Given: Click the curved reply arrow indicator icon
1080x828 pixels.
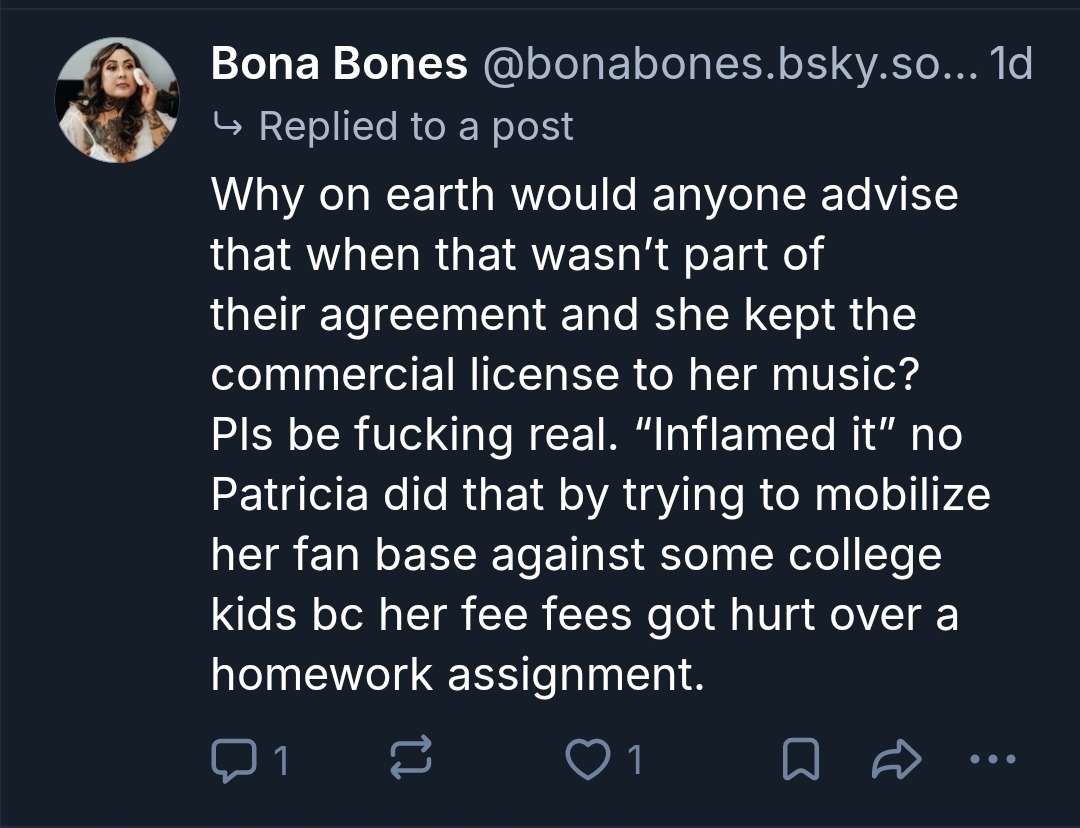Looking at the screenshot, I should coord(227,126).
